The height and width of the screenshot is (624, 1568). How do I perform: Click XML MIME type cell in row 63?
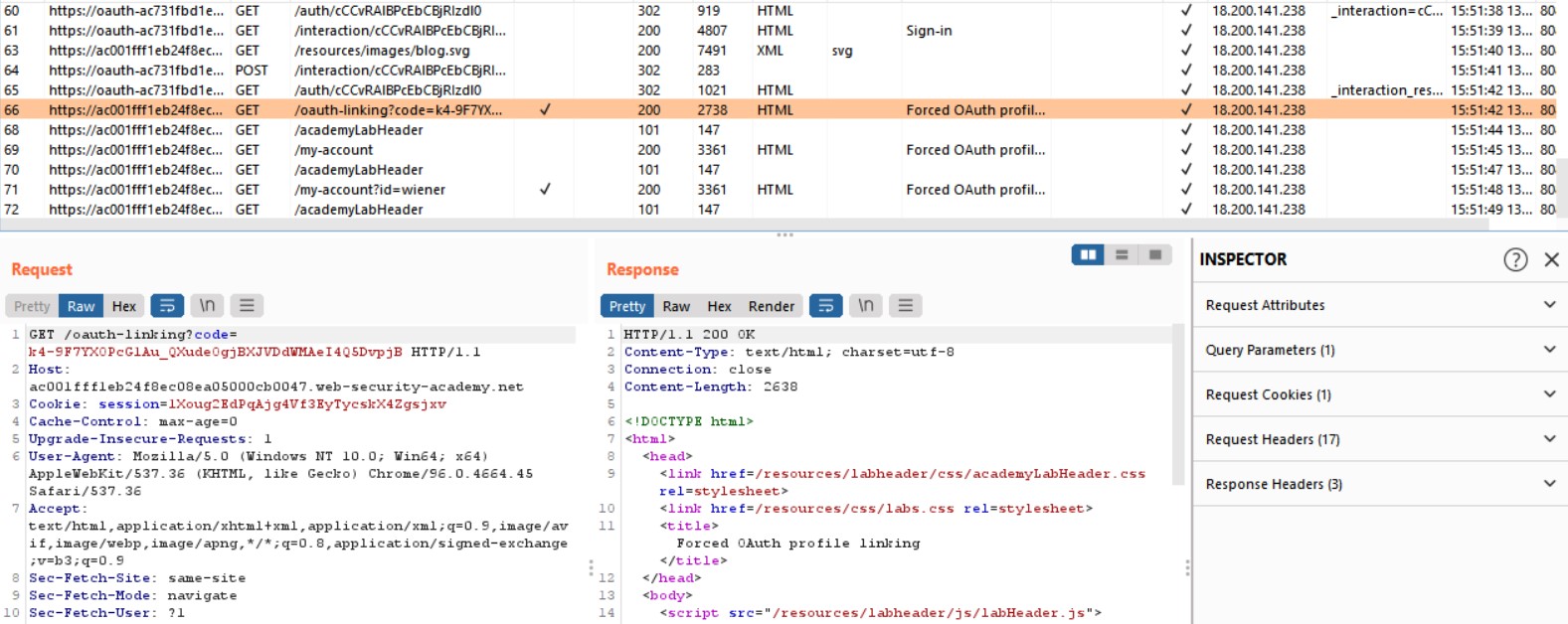[x=770, y=51]
